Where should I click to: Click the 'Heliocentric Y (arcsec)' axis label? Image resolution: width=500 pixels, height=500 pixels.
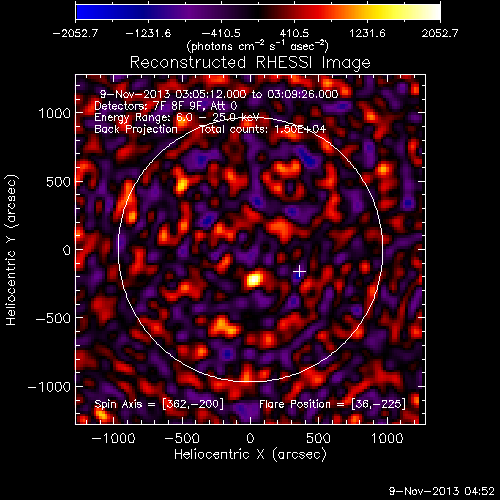click(12, 250)
